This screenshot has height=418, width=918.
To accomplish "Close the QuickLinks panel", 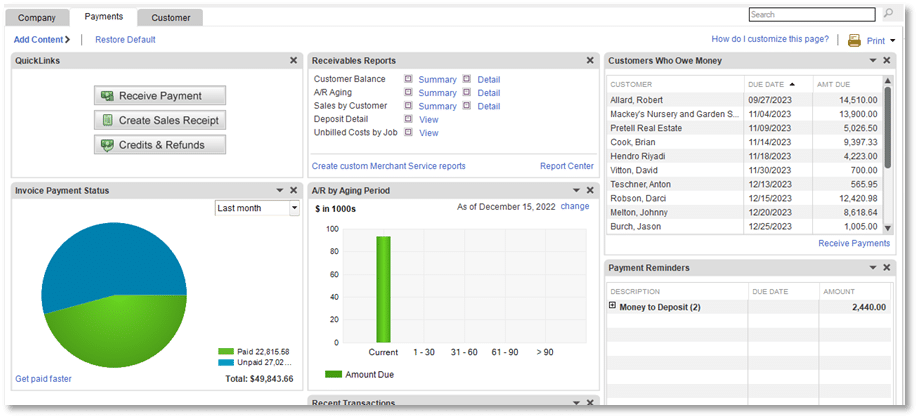I will 293,60.
